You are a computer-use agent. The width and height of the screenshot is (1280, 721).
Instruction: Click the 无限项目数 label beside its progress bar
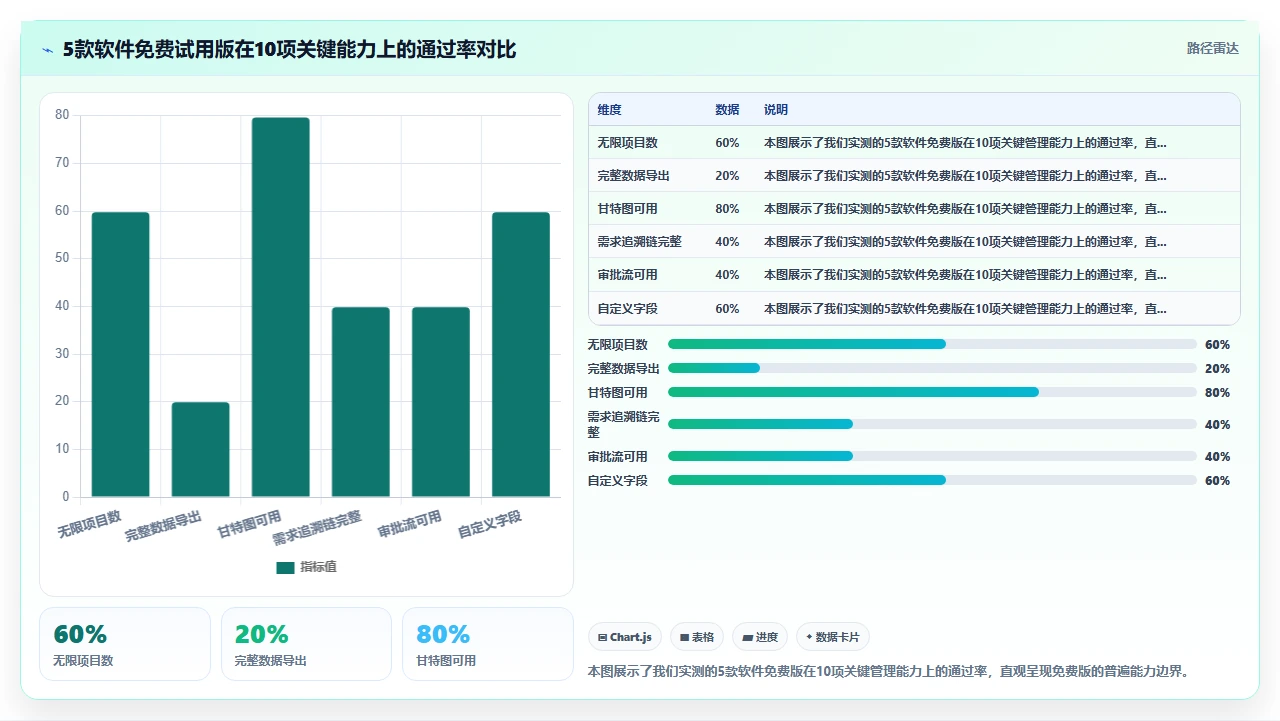[x=618, y=344]
